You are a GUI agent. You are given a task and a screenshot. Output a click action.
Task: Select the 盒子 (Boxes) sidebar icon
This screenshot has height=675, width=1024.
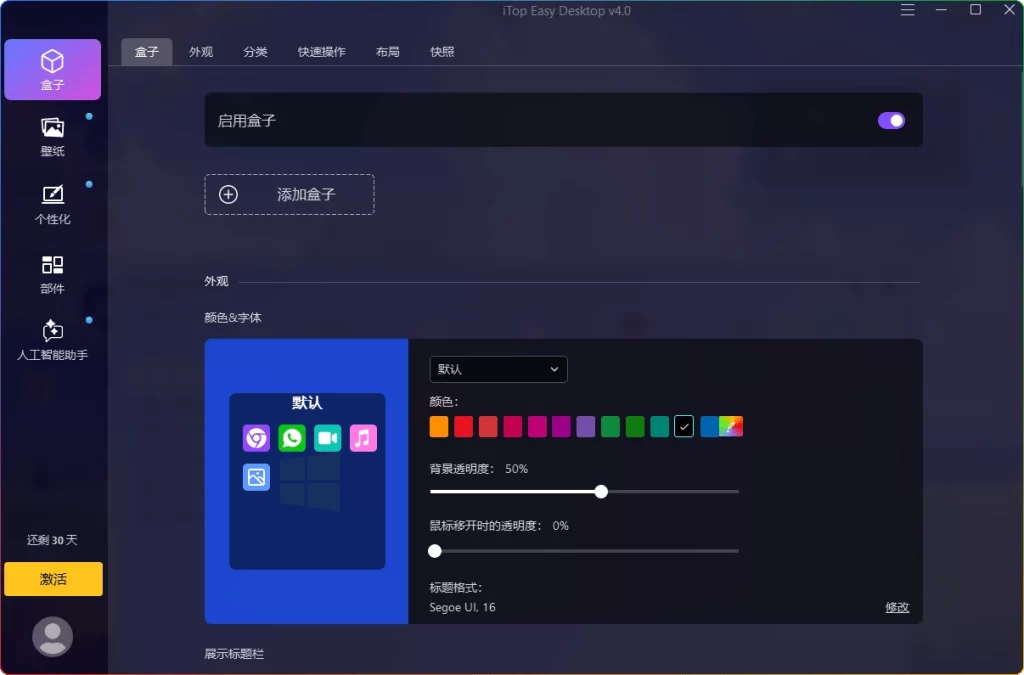tap(52, 68)
